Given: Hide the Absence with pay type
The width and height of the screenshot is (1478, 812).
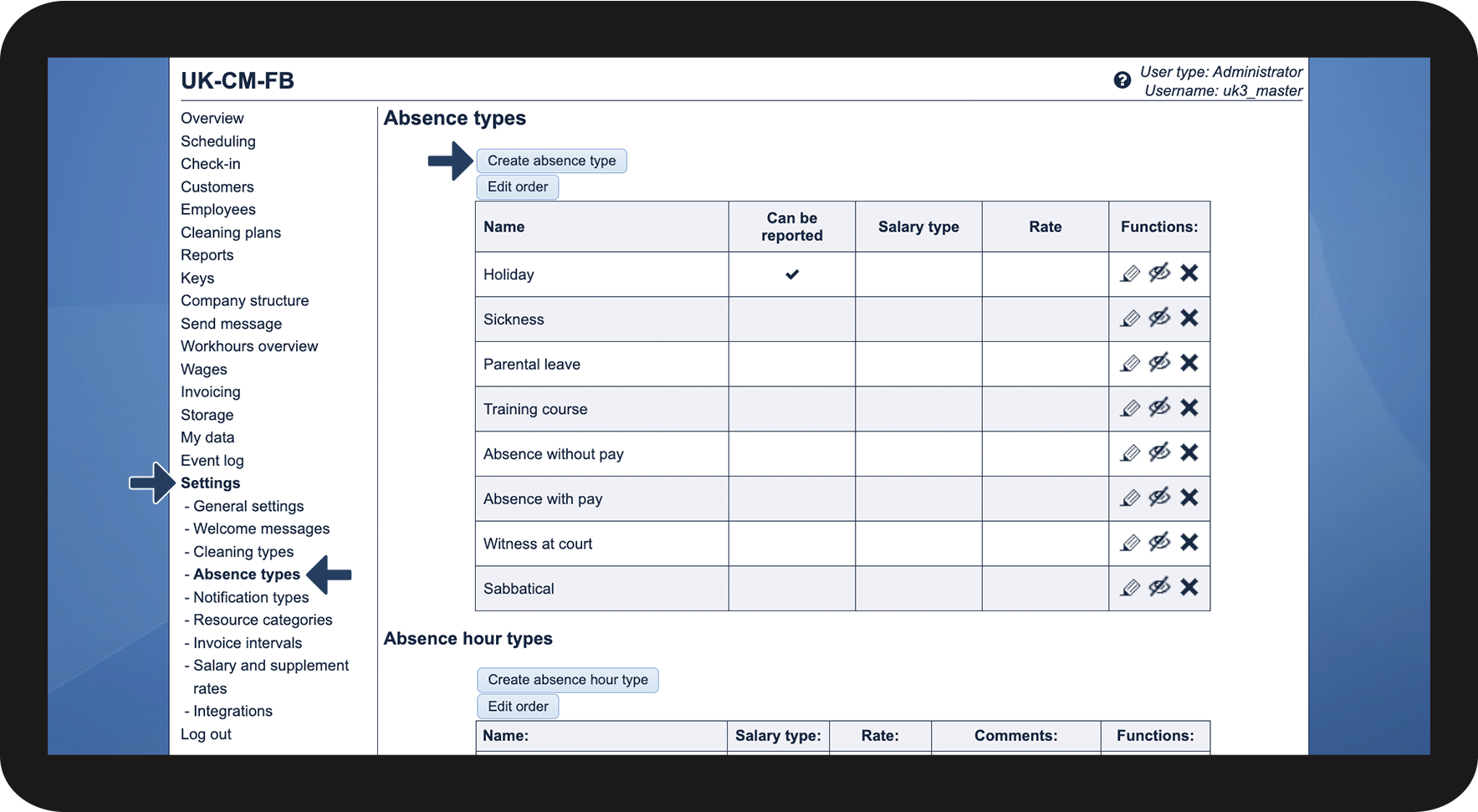Looking at the screenshot, I should [x=1159, y=498].
